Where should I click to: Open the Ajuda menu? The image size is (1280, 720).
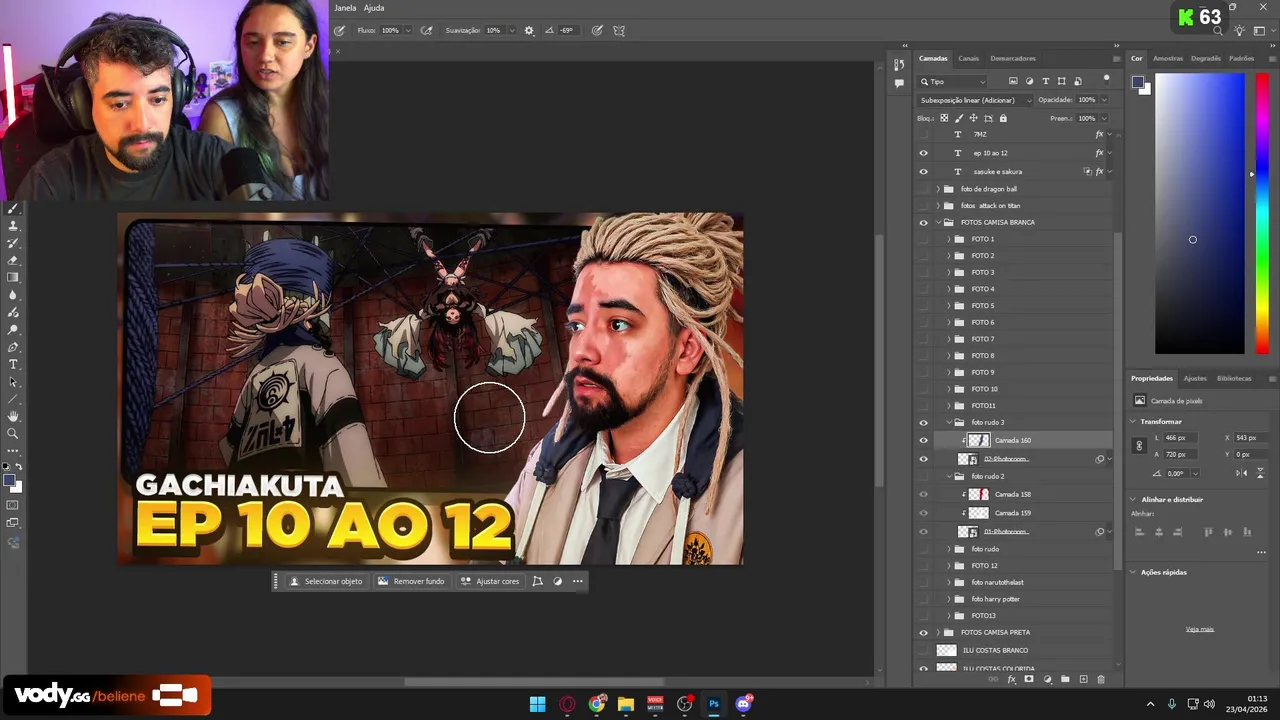(374, 8)
